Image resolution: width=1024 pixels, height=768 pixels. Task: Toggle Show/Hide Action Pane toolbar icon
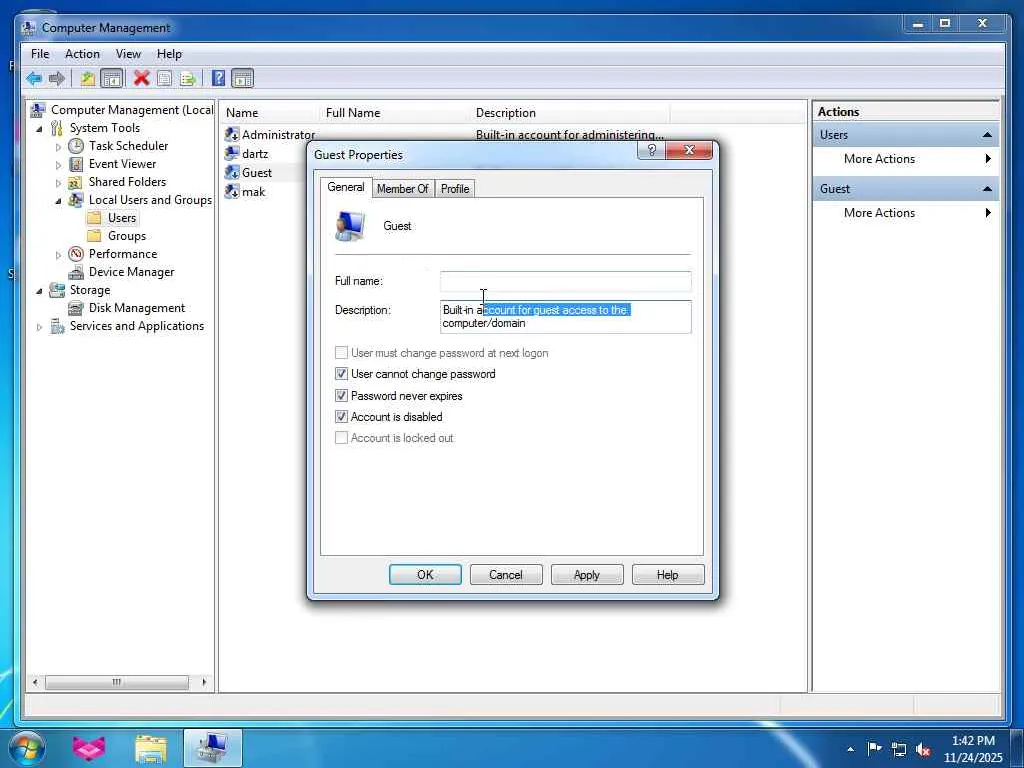(242, 79)
